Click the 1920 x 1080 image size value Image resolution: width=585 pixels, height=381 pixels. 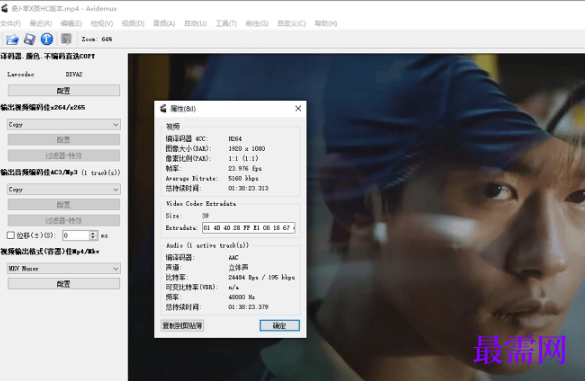click(247, 149)
